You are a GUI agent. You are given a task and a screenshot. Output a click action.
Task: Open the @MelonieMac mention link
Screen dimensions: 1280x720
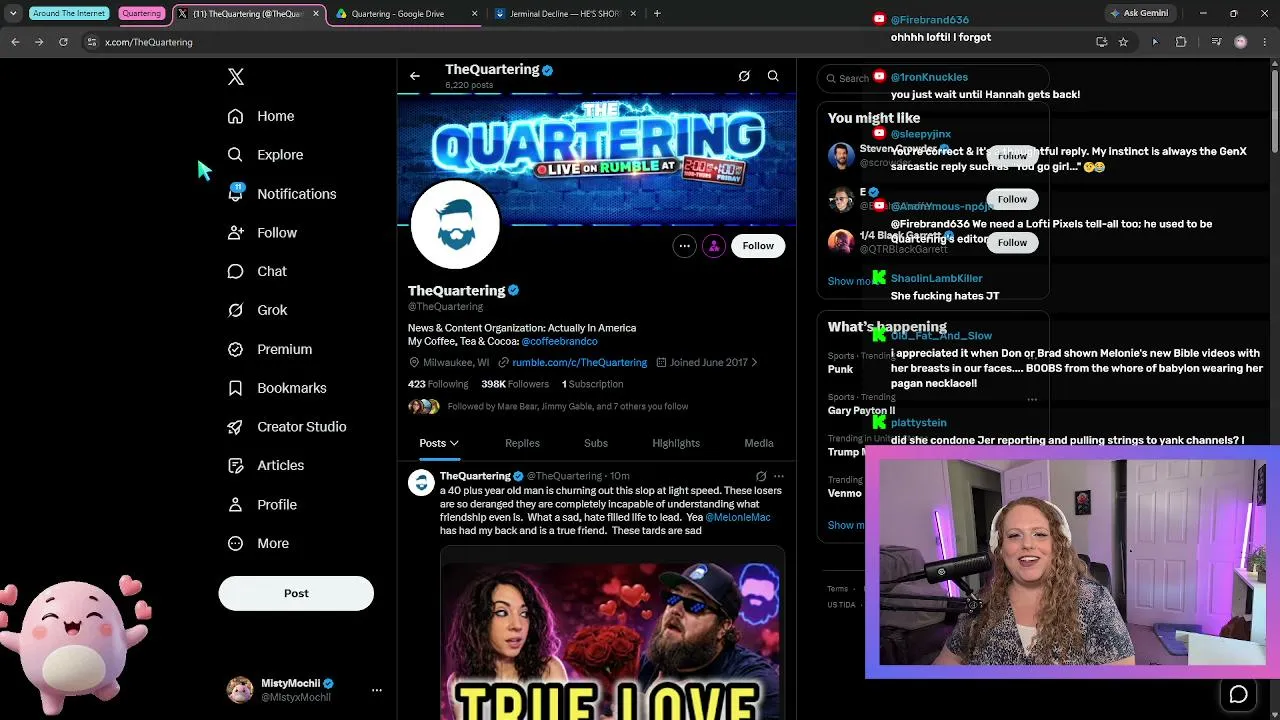click(x=738, y=517)
